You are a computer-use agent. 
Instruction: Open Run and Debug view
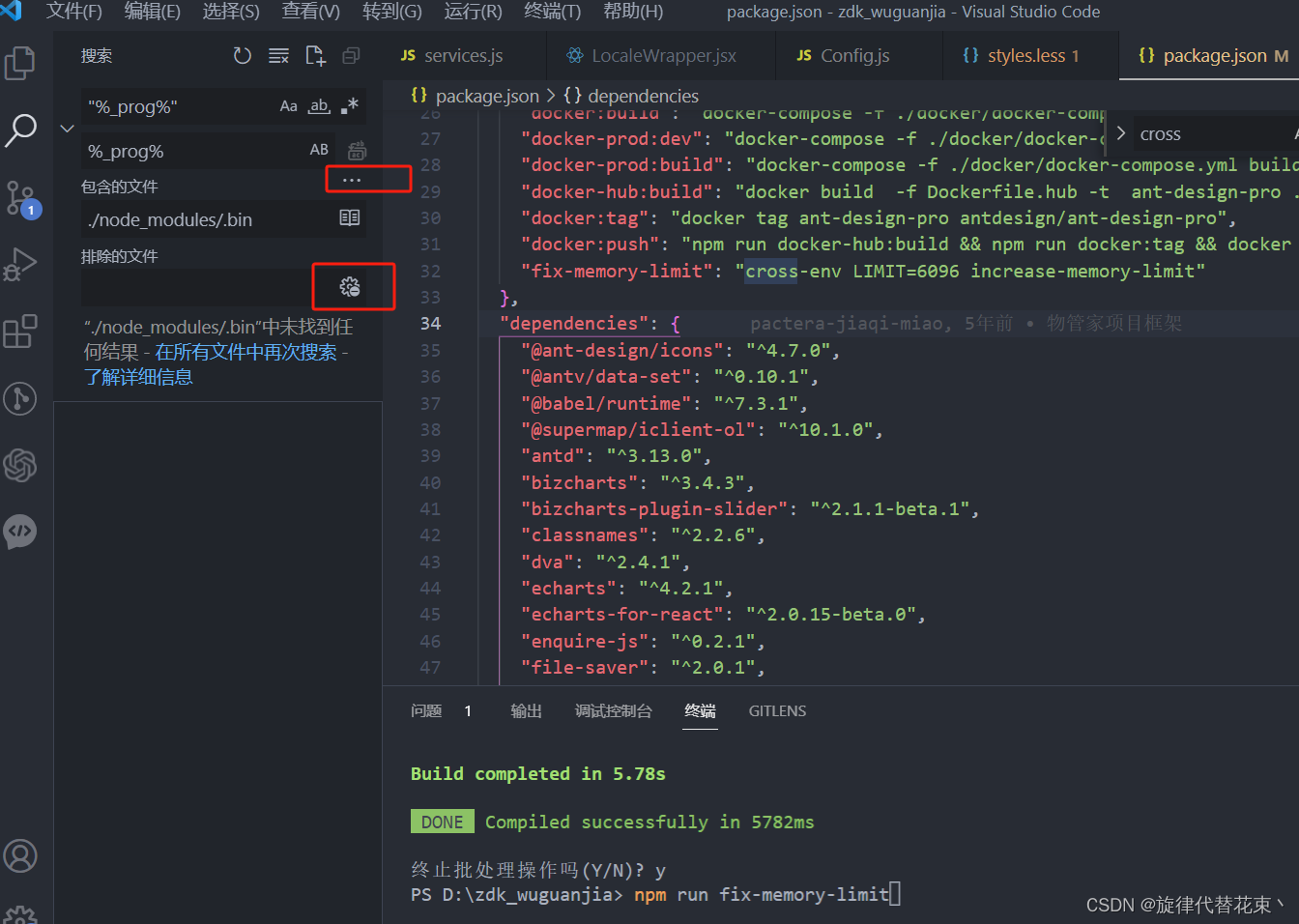[x=20, y=264]
